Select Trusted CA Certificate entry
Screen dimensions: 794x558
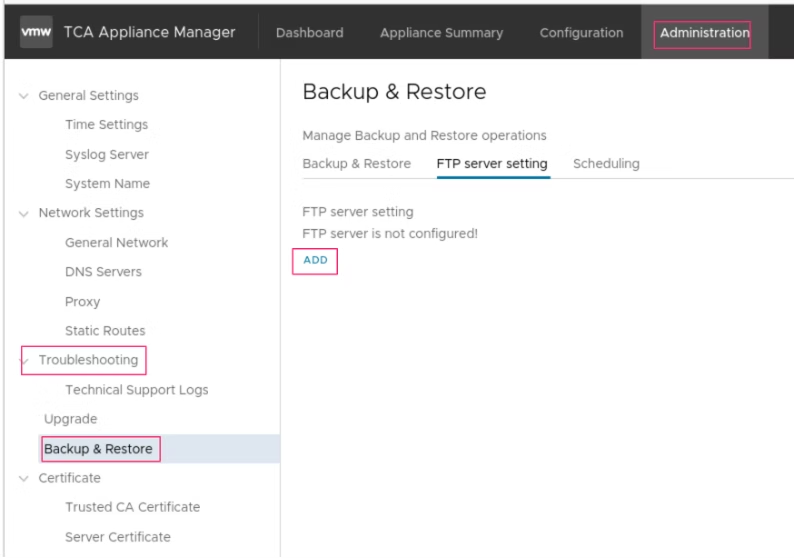pyautogui.click(x=132, y=507)
